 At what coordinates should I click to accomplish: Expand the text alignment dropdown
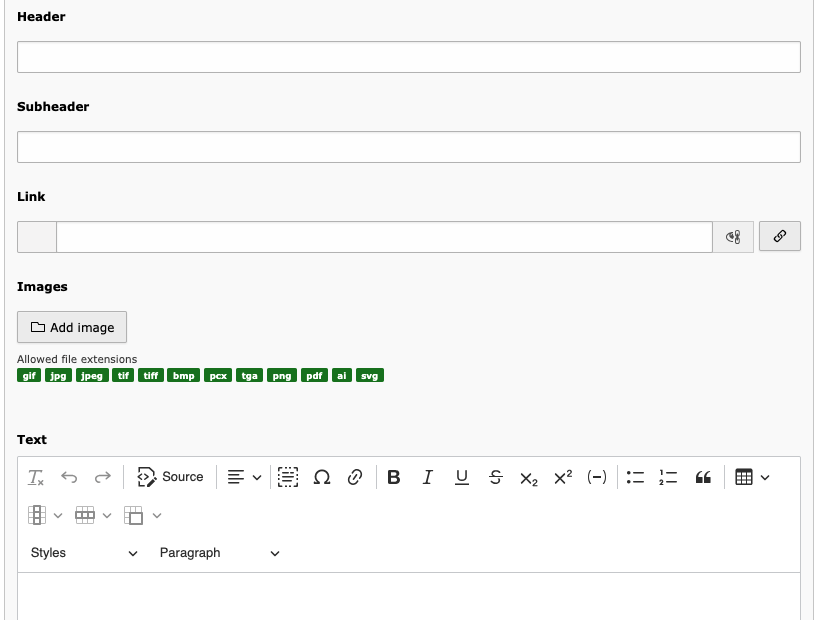pyautogui.click(x=244, y=477)
